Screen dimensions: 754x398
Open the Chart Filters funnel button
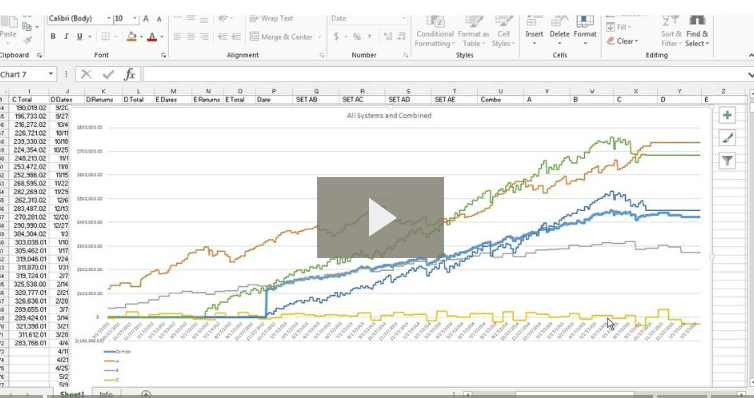(x=727, y=161)
